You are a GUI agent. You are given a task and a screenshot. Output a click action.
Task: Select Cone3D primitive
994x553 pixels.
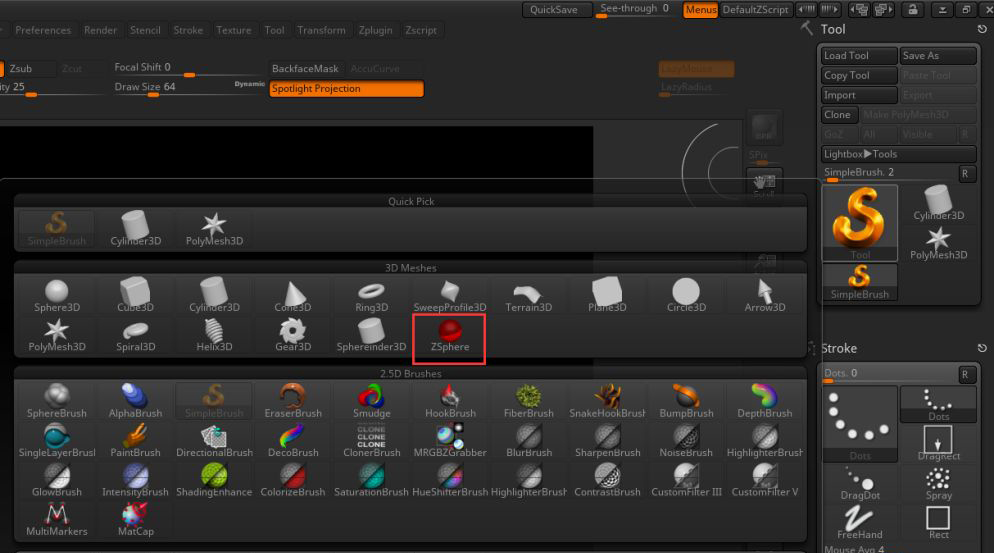[x=293, y=297]
